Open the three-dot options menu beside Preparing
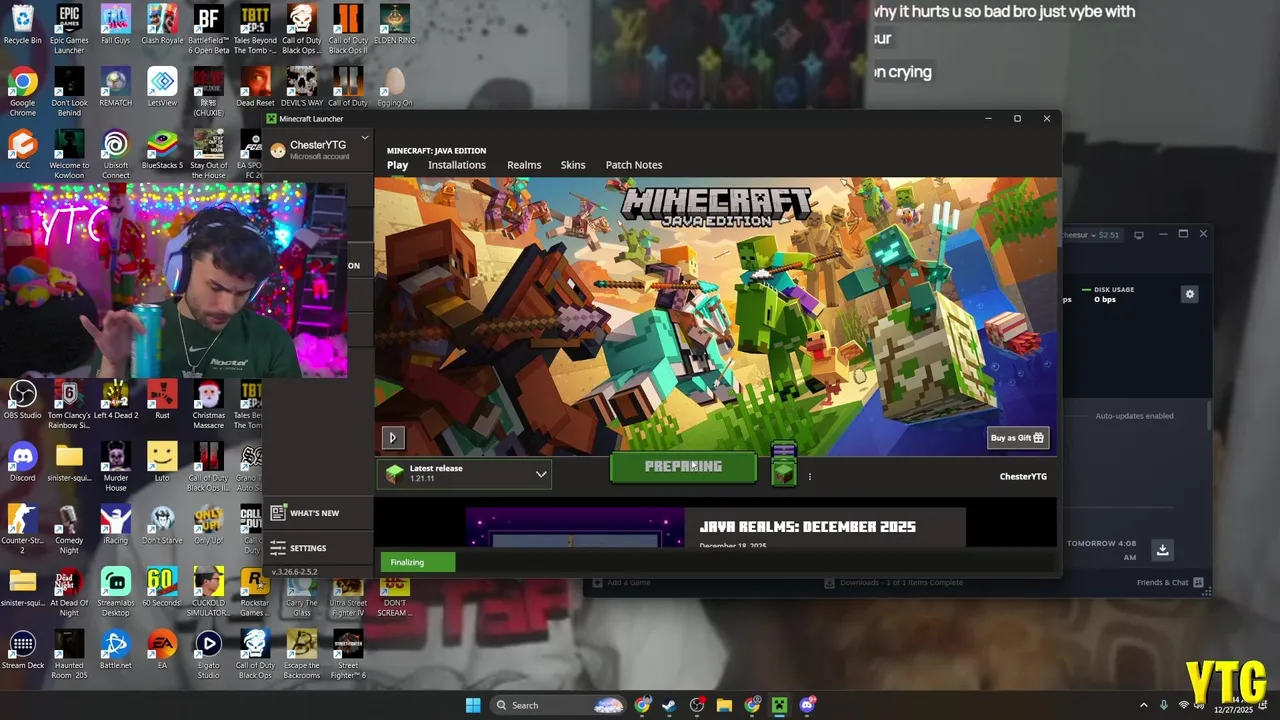This screenshot has height=720, width=1280. [x=810, y=477]
